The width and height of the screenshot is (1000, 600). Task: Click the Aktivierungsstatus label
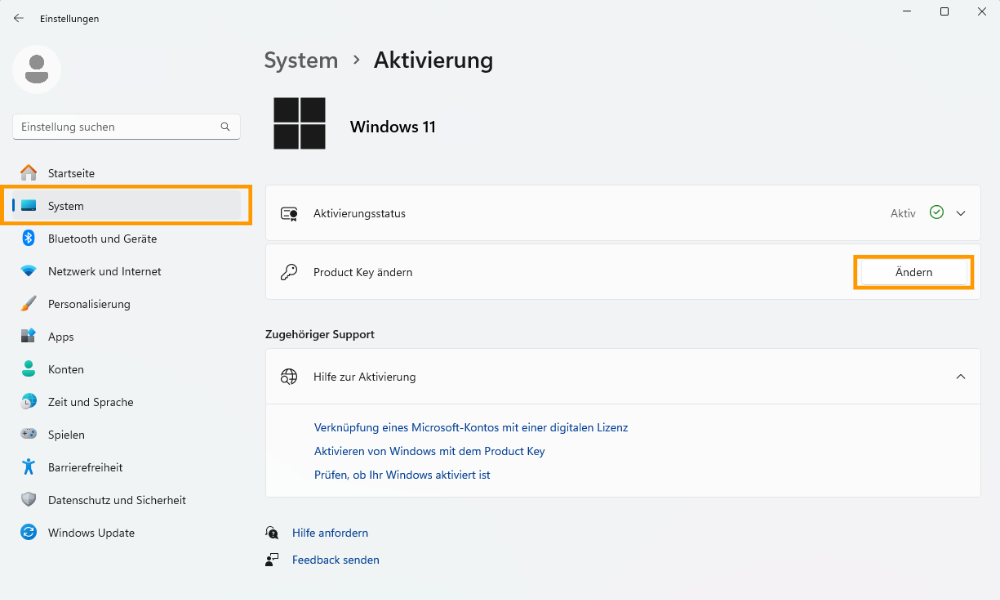coord(359,214)
